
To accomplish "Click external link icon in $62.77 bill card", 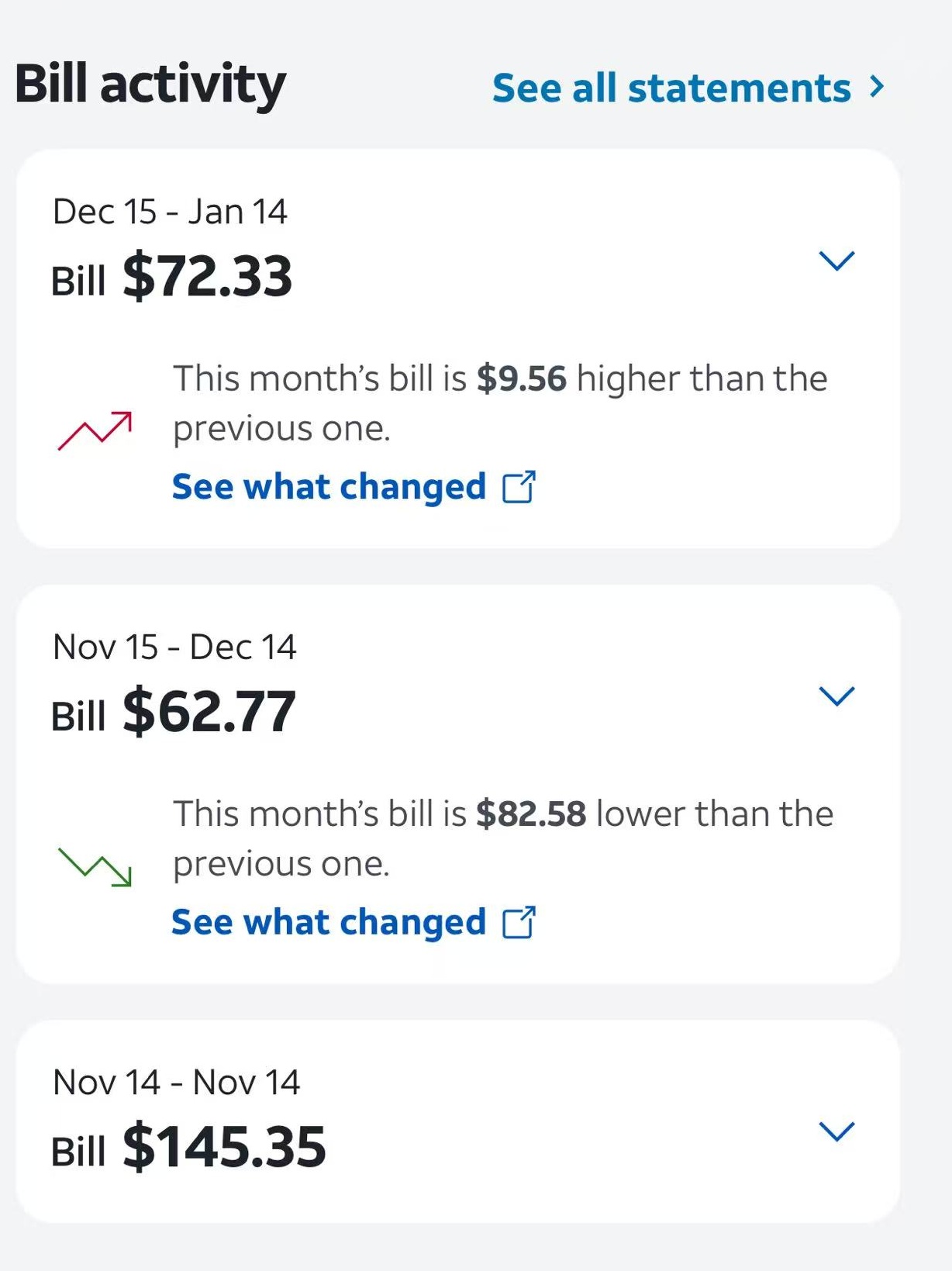I will point(519,923).
